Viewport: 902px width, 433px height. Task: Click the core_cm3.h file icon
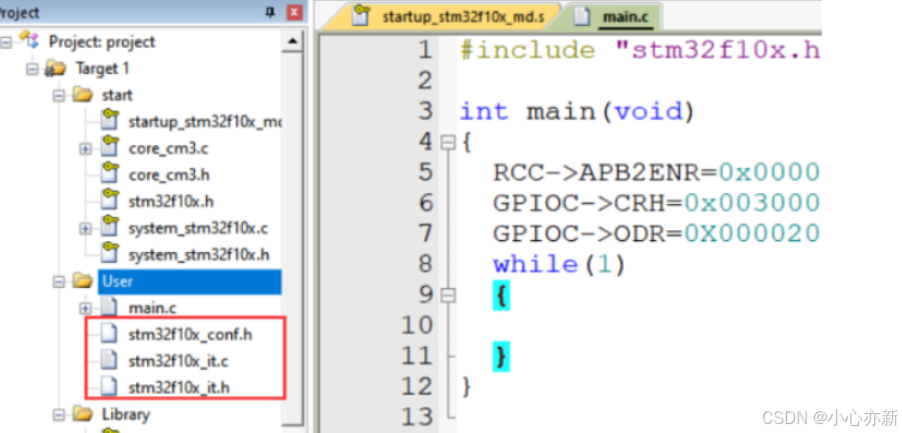coord(109,174)
